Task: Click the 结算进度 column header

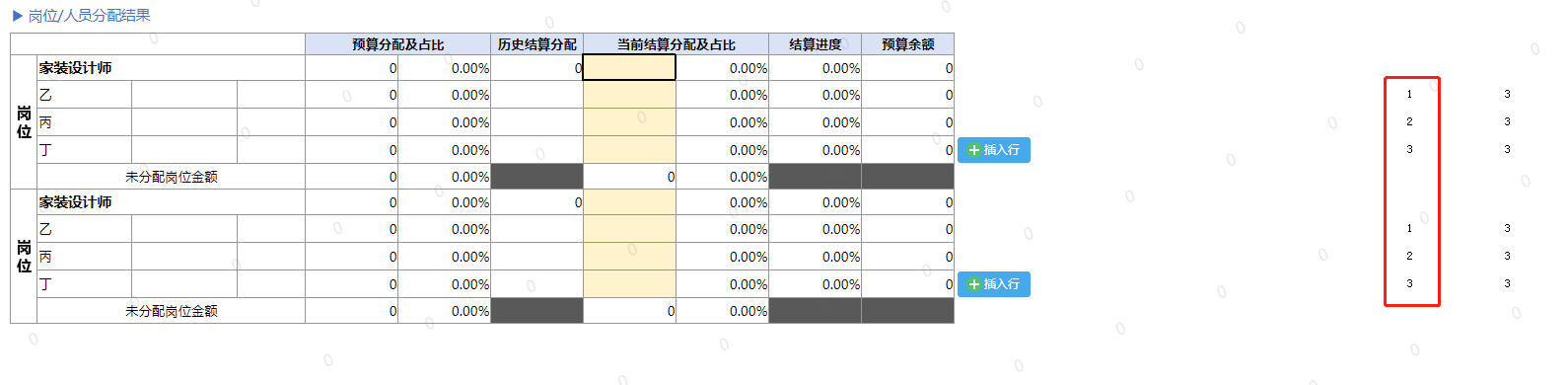Action: pos(815,44)
